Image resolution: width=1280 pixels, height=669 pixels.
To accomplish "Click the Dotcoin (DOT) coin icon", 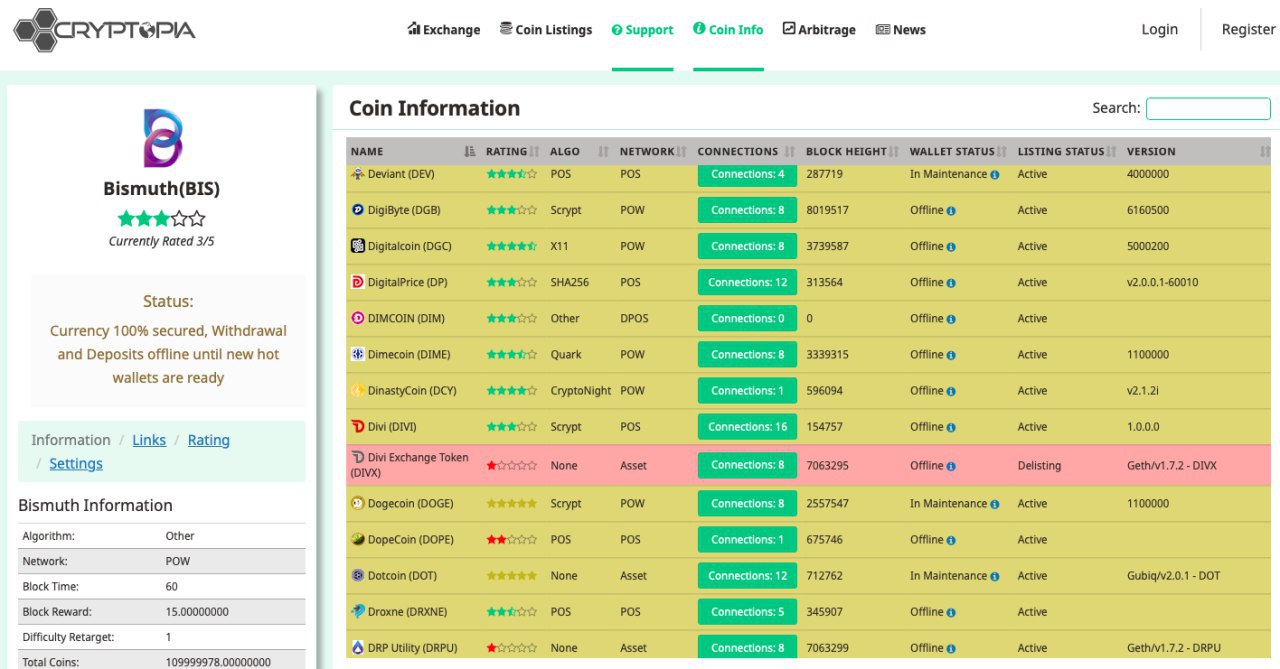I will (x=358, y=575).
